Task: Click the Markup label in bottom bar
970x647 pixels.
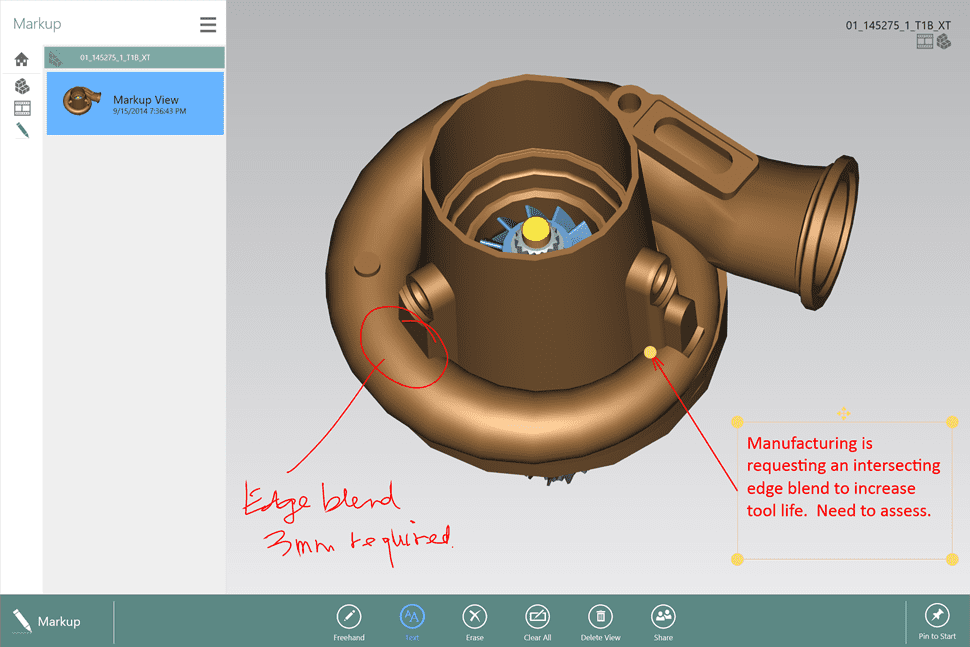Action: [x=58, y=622]
